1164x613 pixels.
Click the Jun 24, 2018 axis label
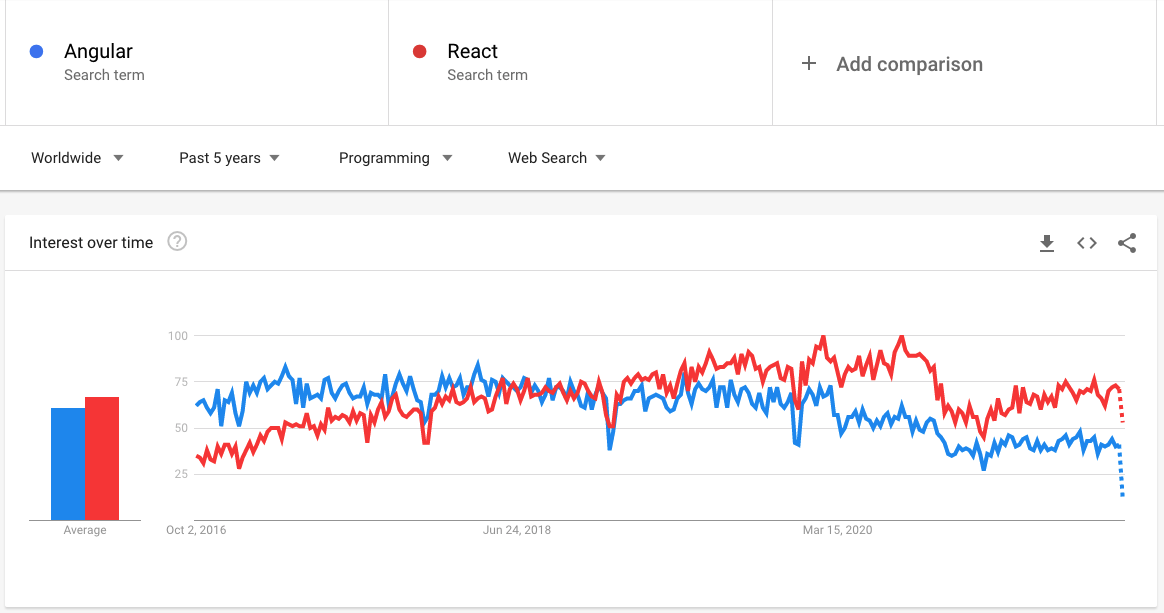(517, 530)
